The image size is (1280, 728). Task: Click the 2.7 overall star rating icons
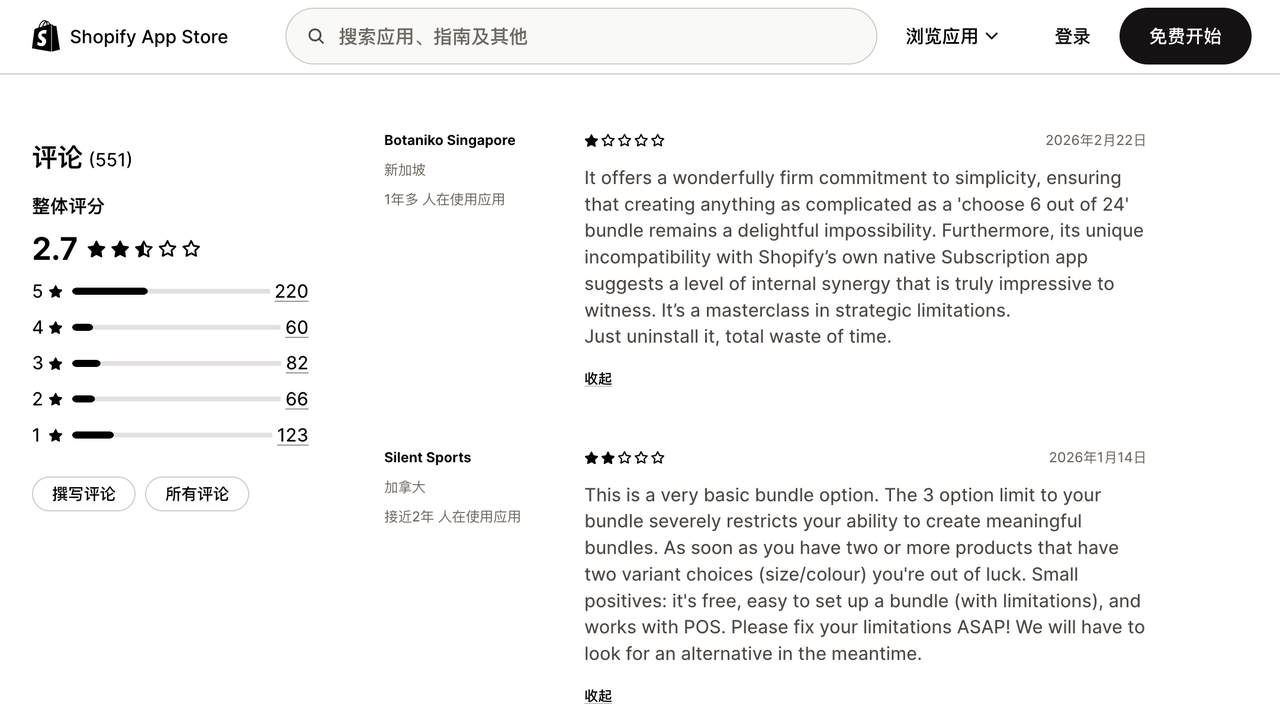(144, 249)
